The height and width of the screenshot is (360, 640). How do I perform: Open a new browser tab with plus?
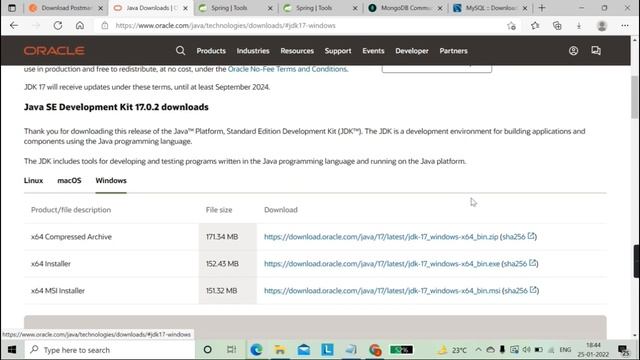click(542, 8)
